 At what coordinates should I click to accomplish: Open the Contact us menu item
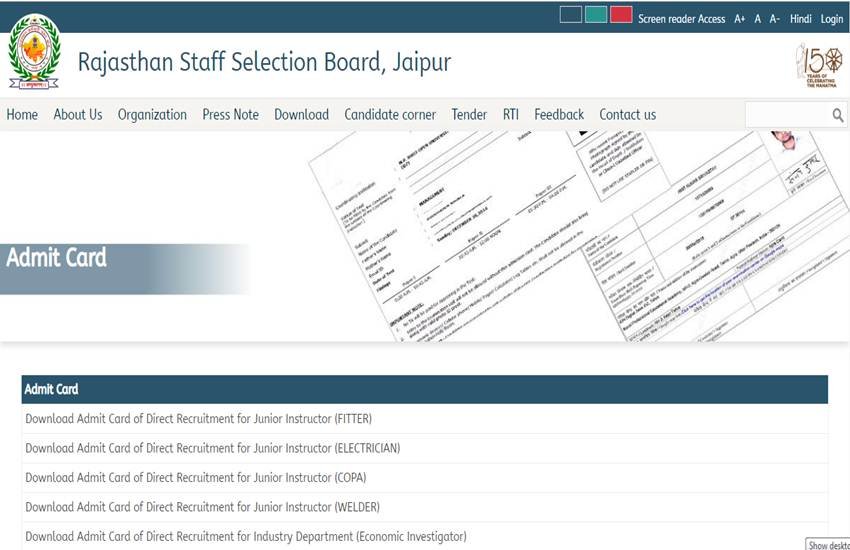pos(627,115)
